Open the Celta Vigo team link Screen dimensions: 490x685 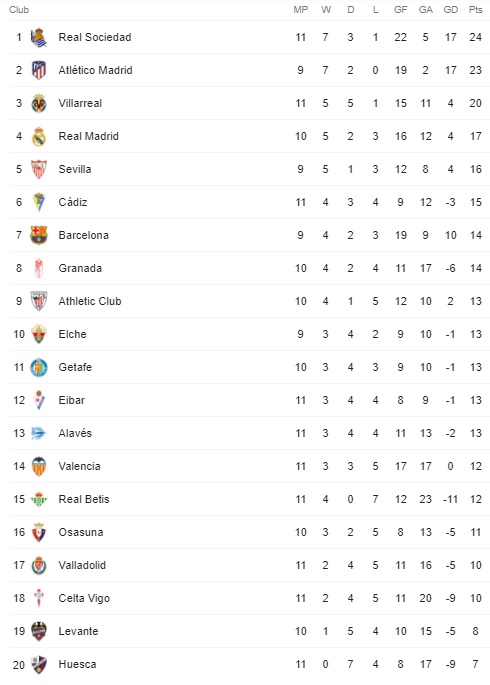click(84, 598)
